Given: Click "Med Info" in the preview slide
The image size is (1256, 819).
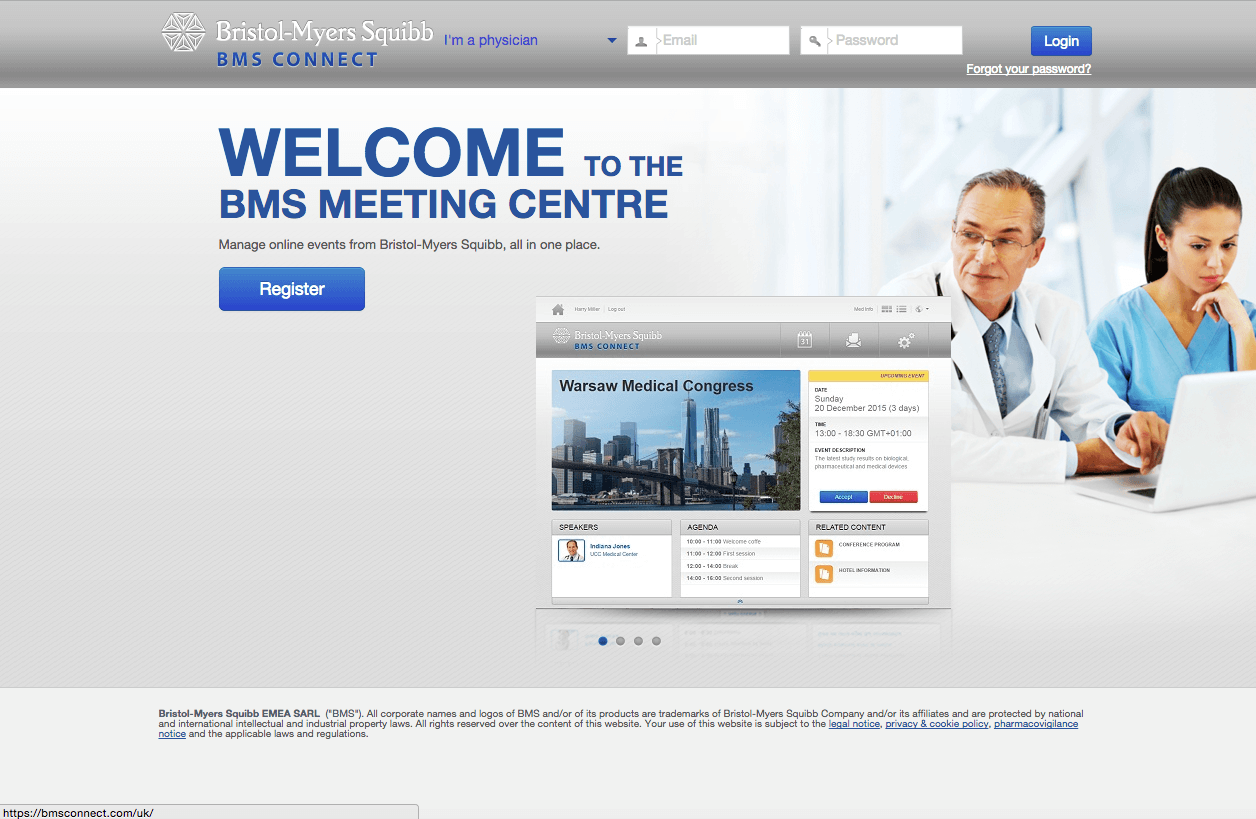Looking at the screenshot, I should [x=863, y=309].
